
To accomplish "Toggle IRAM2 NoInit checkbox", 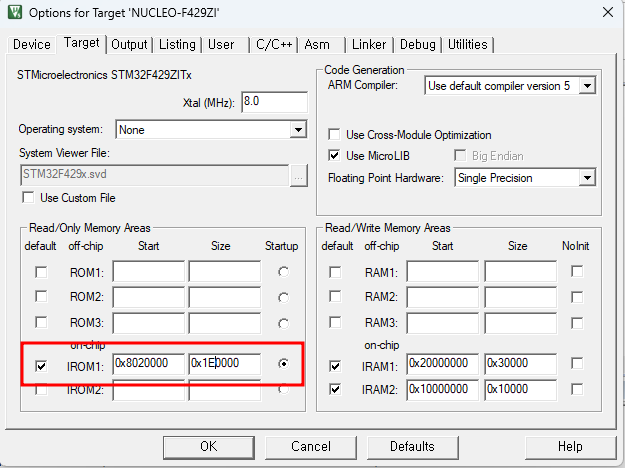I will (577, 389).
